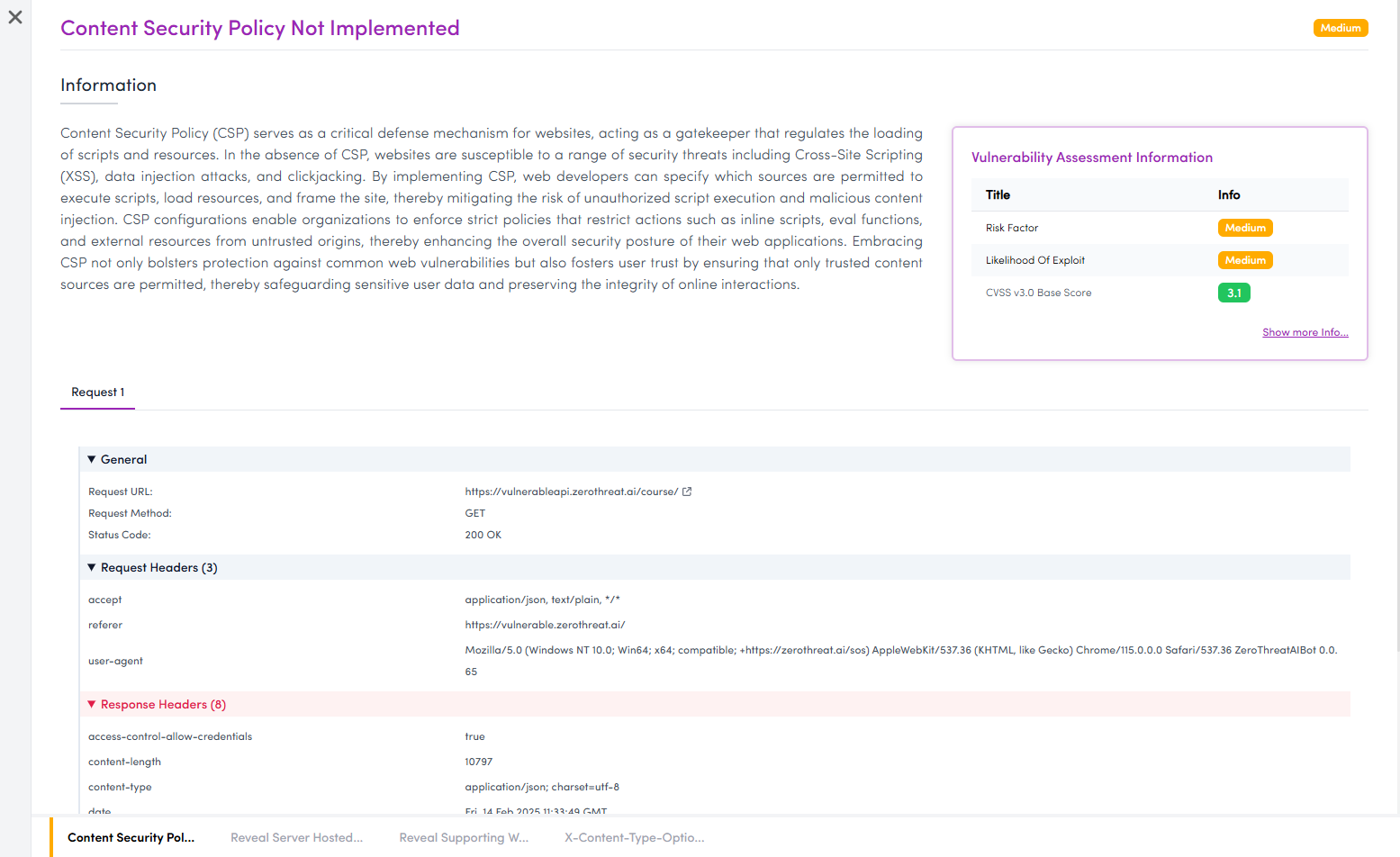
Task: Open the X-Content-Type-Optio... tab
Action: tap(635, 837)
